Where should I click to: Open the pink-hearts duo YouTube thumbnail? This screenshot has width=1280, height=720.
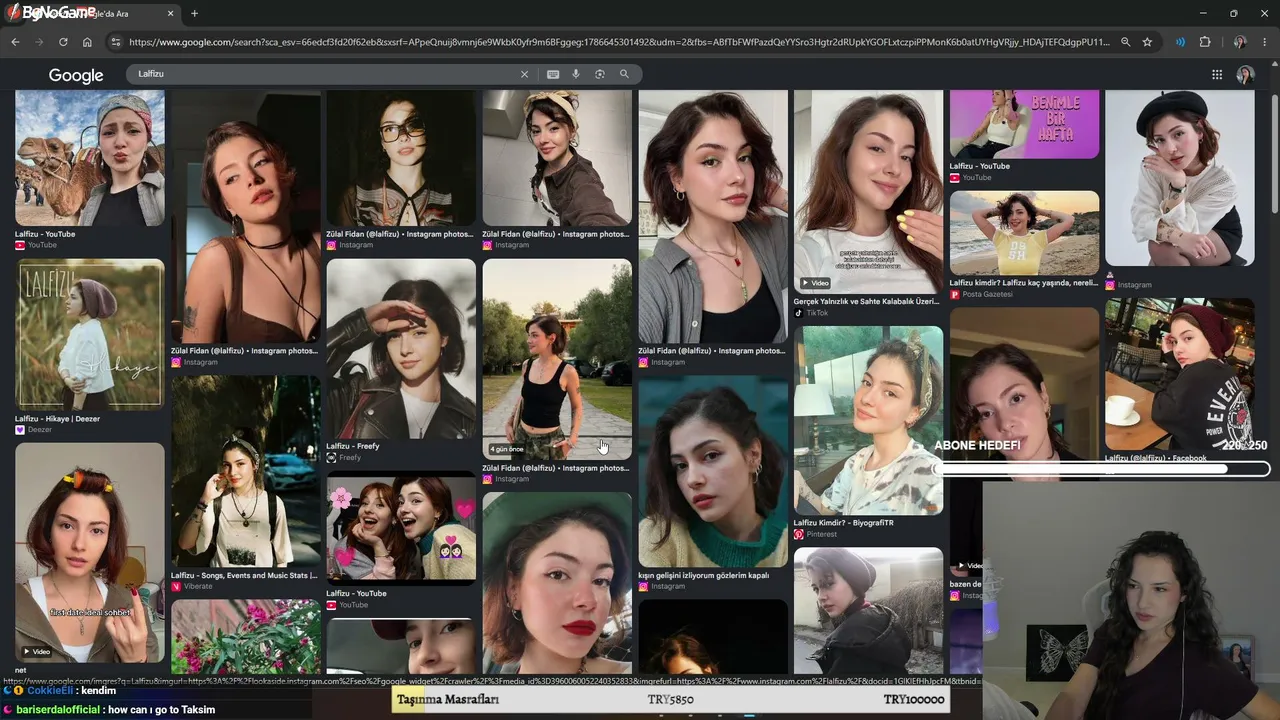[x=401, y=530]
